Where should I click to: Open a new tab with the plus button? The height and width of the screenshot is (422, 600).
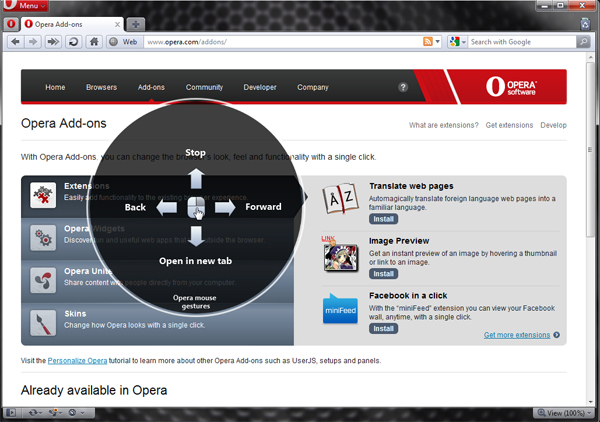(x=135, y=24)
